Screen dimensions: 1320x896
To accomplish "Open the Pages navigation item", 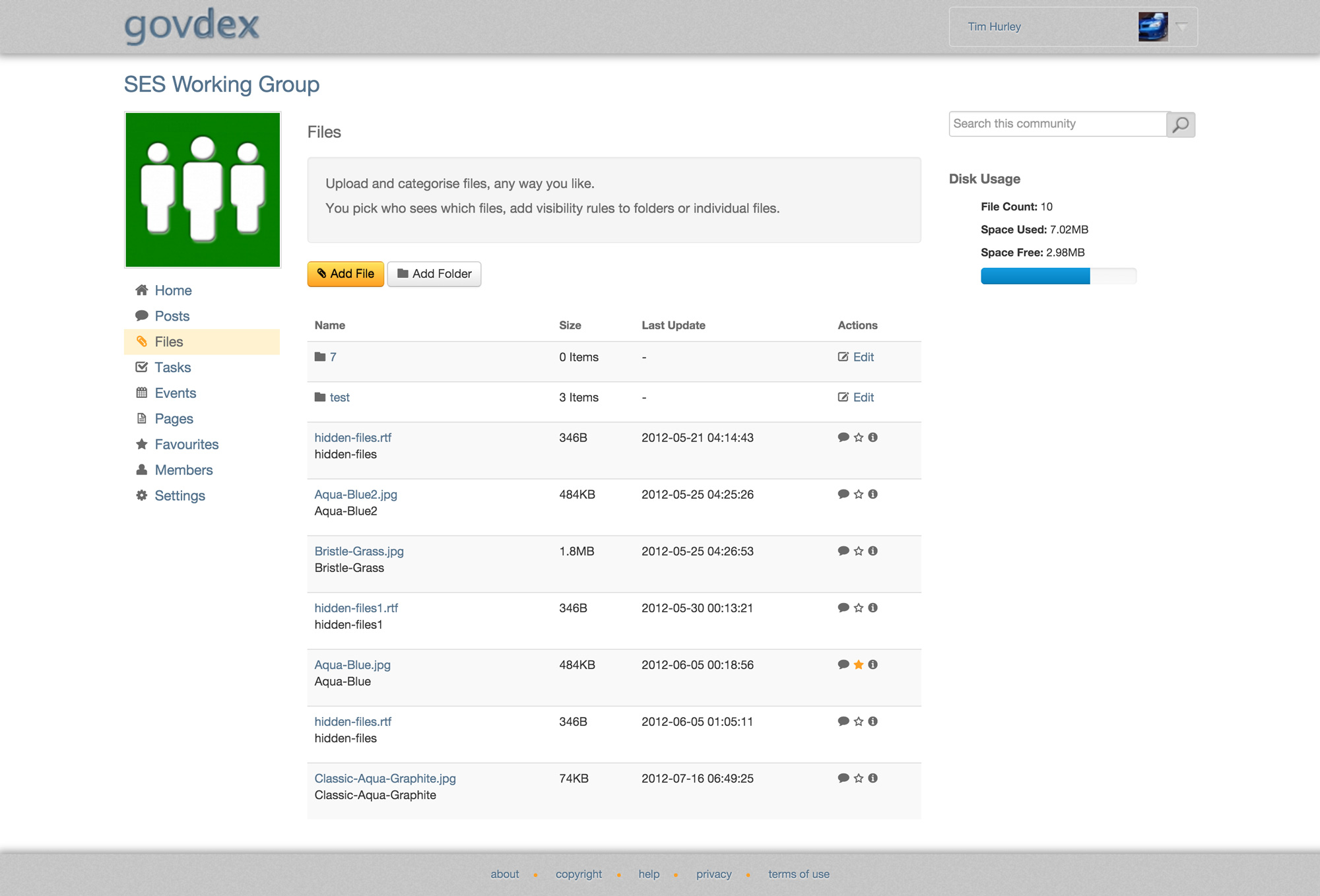I will [x=173, y=418].
